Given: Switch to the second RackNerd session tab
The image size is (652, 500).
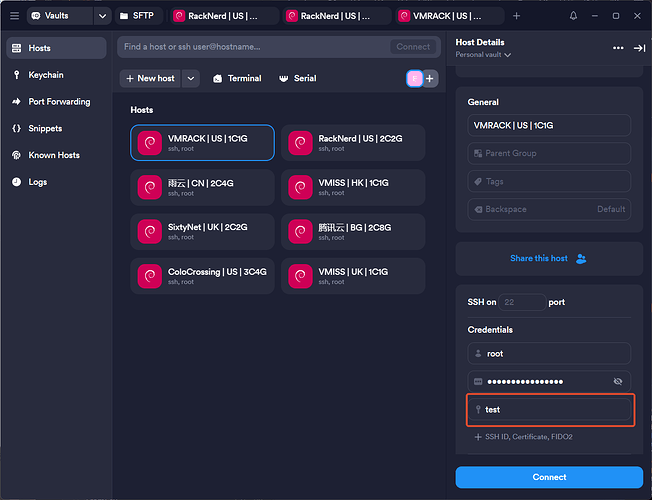Looking at the screenshot, I should [x=335, y=16].
